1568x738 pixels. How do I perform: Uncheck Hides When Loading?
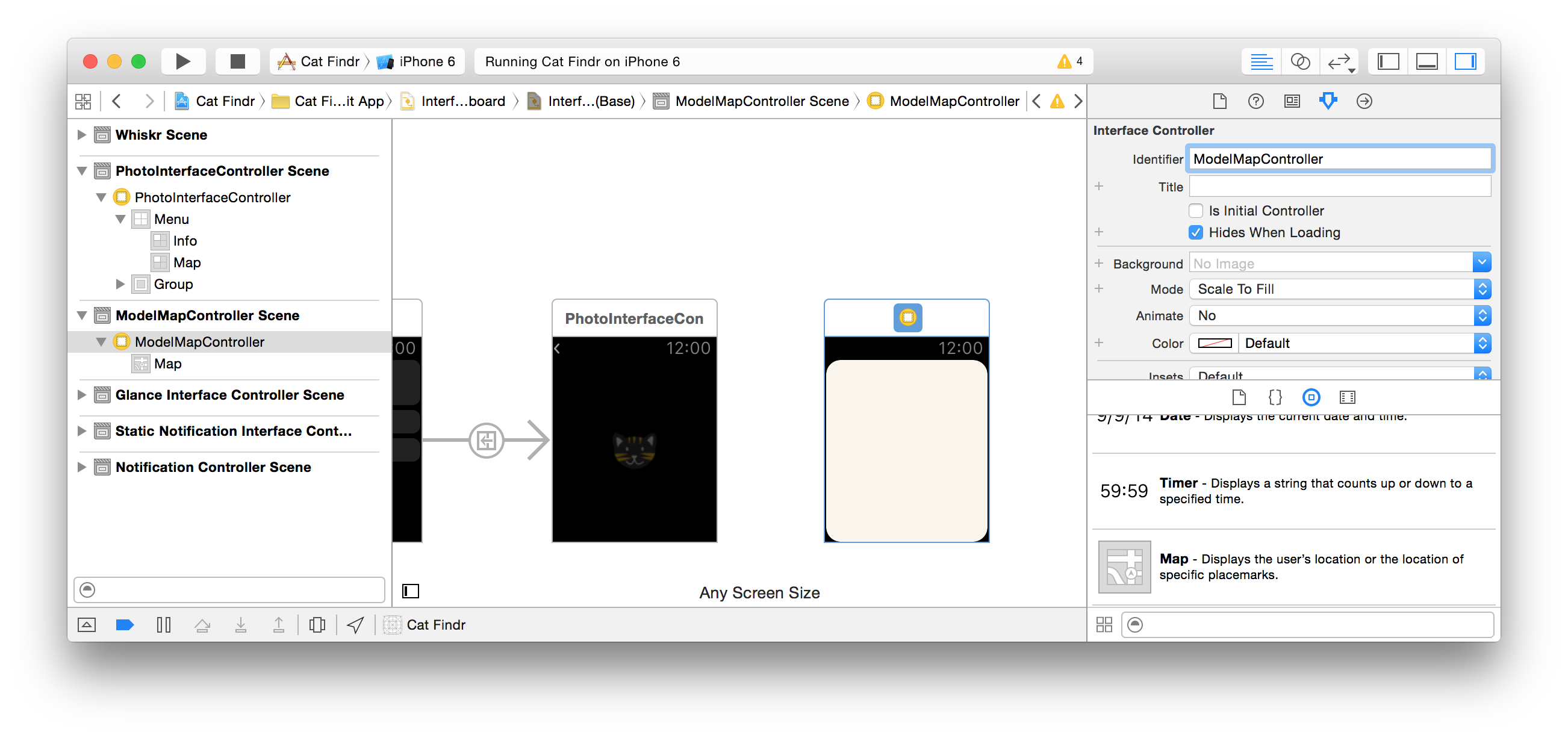click(x=1195, y=232)
